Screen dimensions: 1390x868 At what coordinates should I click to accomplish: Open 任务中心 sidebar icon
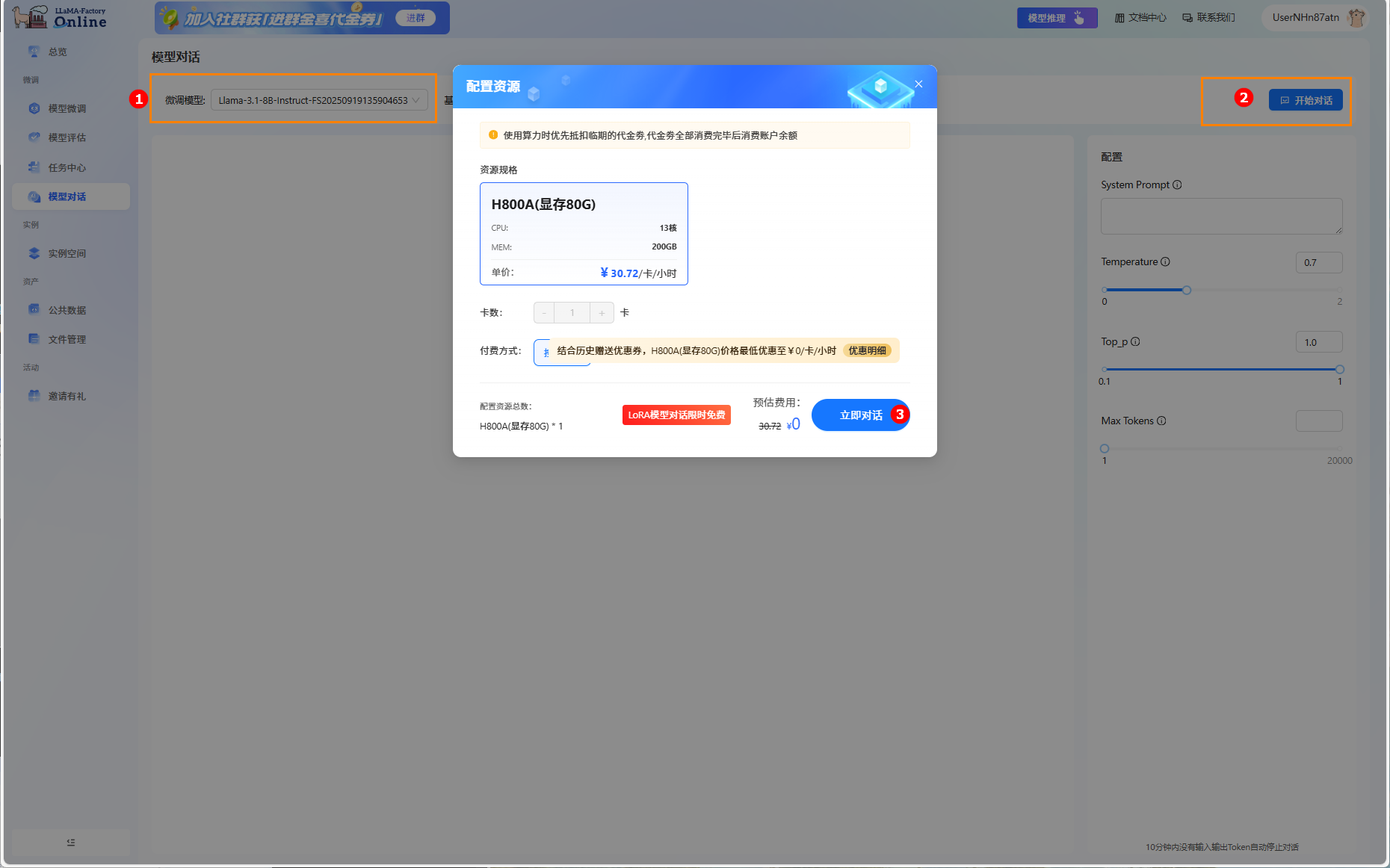(34, 167)
